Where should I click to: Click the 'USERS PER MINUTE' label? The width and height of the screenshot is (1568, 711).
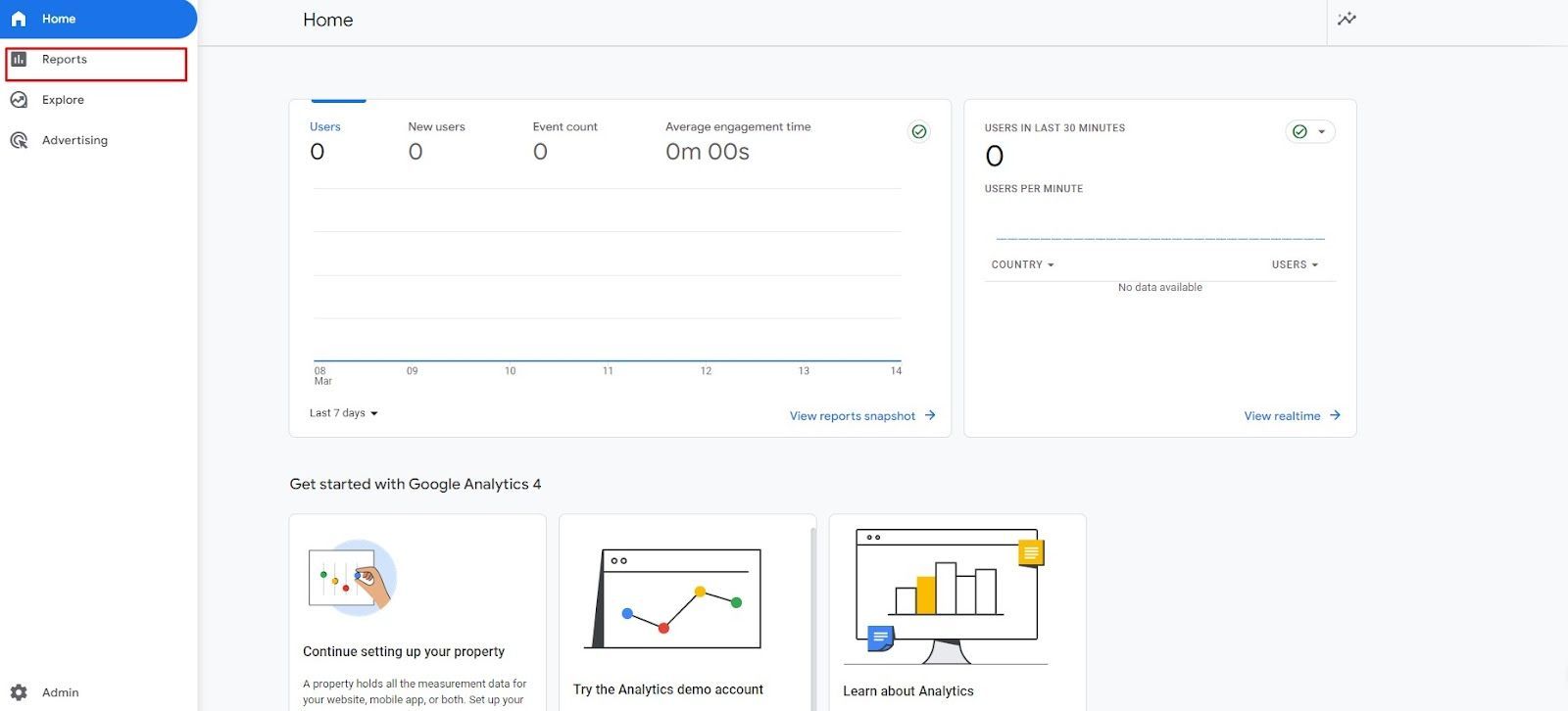(1034, 189)
